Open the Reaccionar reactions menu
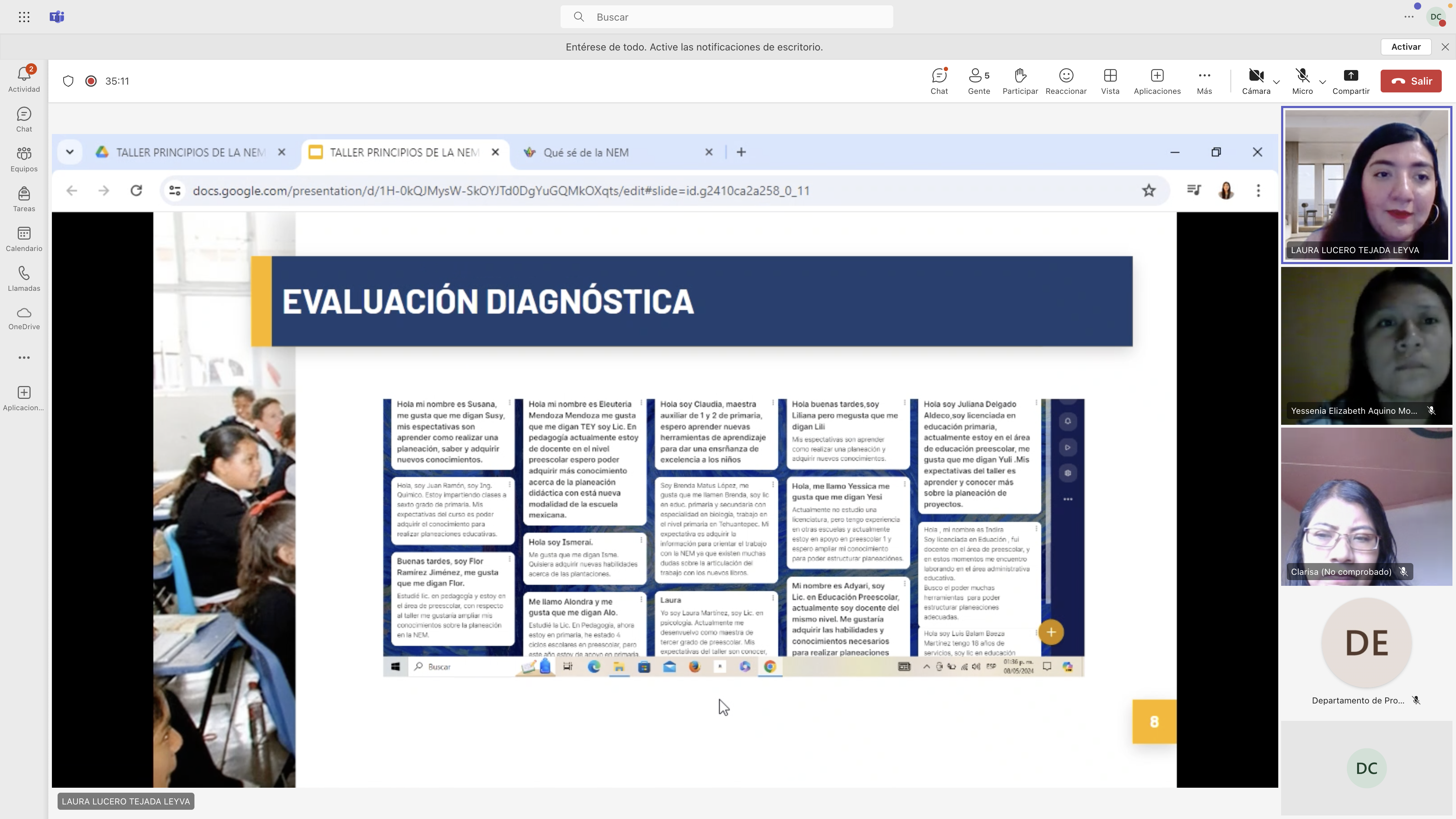 point(1066,81)
